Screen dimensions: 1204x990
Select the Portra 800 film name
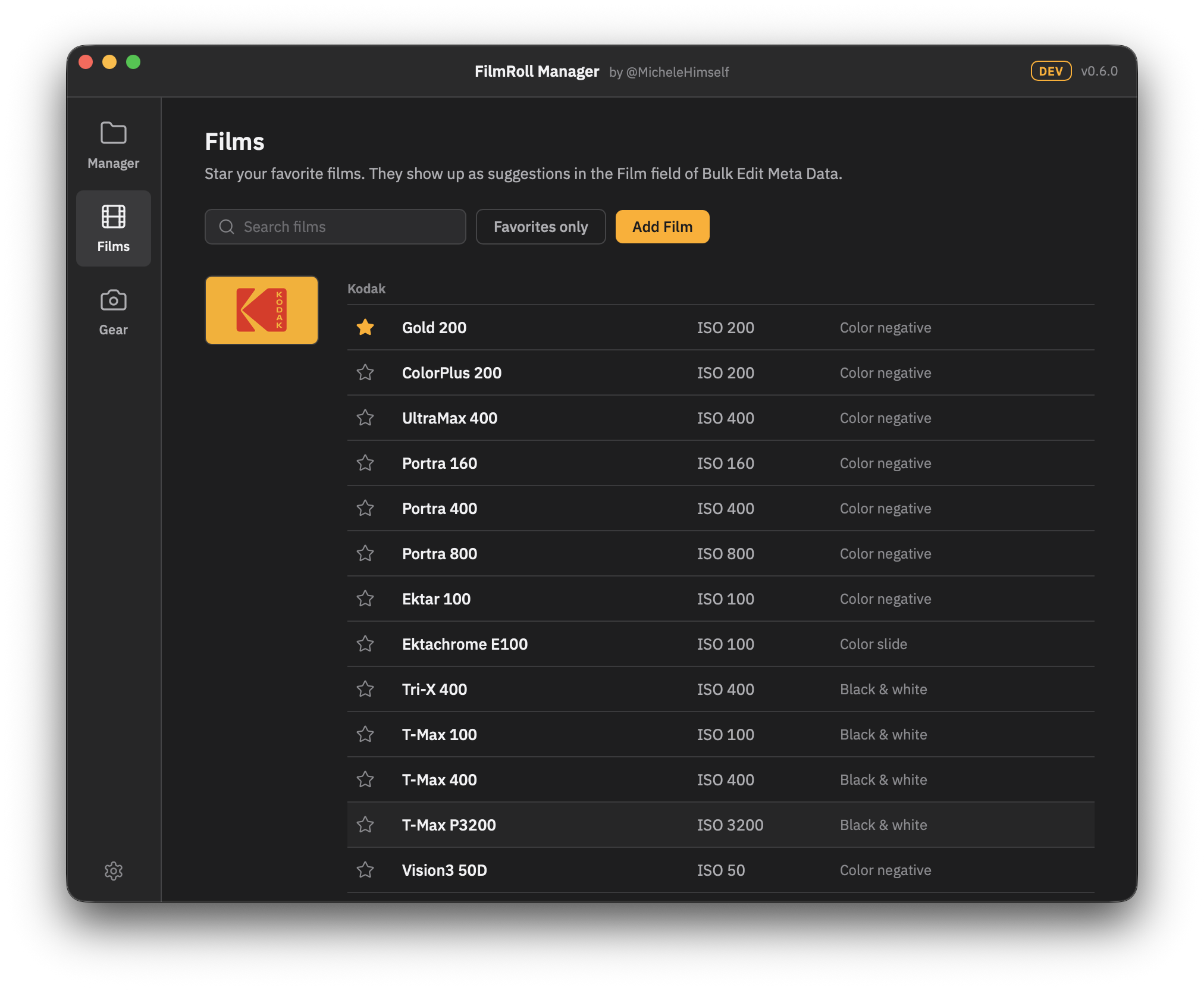tap(440, 554)
